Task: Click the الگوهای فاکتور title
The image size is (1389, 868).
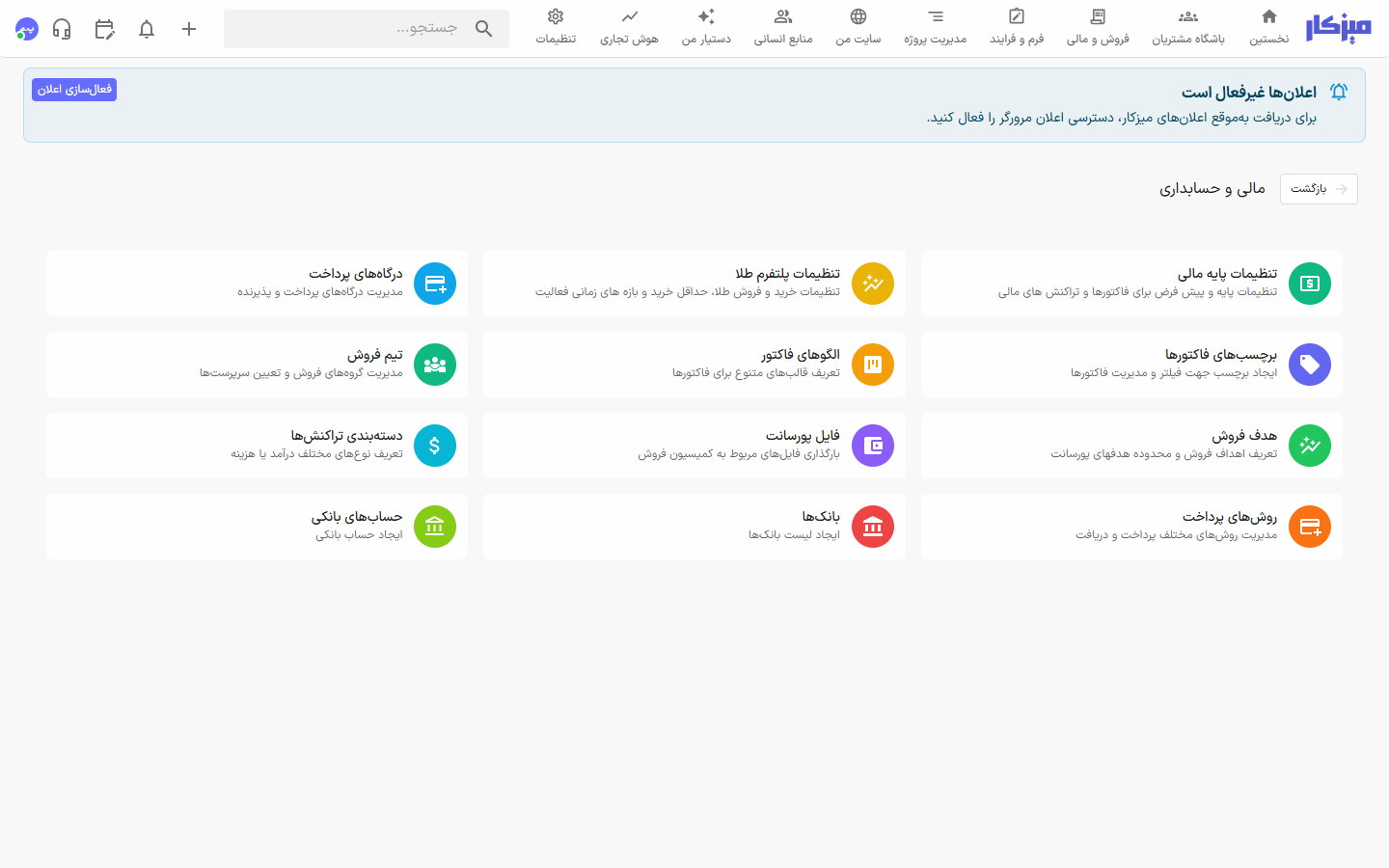Action: tap(801, 355)
